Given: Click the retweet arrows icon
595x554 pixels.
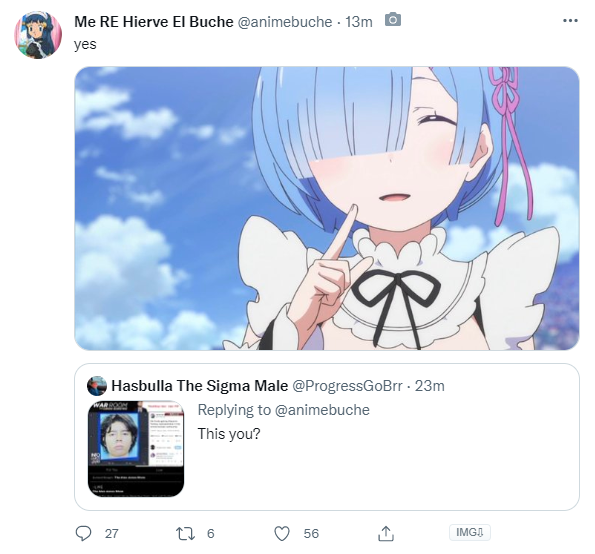Looking at the screenshot, I should coord(186,534).
